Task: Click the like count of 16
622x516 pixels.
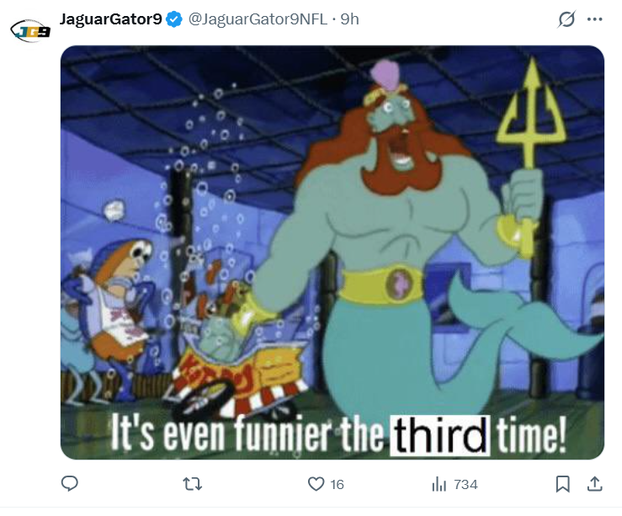Action: pyautogui.click(x=337, y=484)
